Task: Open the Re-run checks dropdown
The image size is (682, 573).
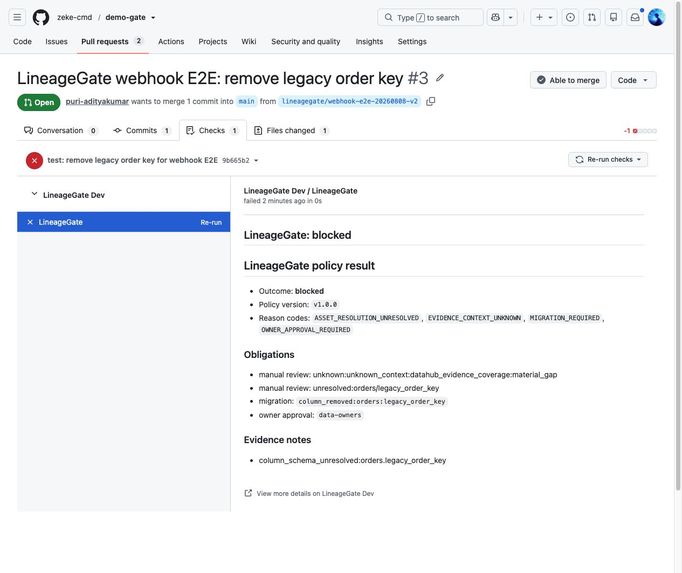Action: tap(608, 160)
